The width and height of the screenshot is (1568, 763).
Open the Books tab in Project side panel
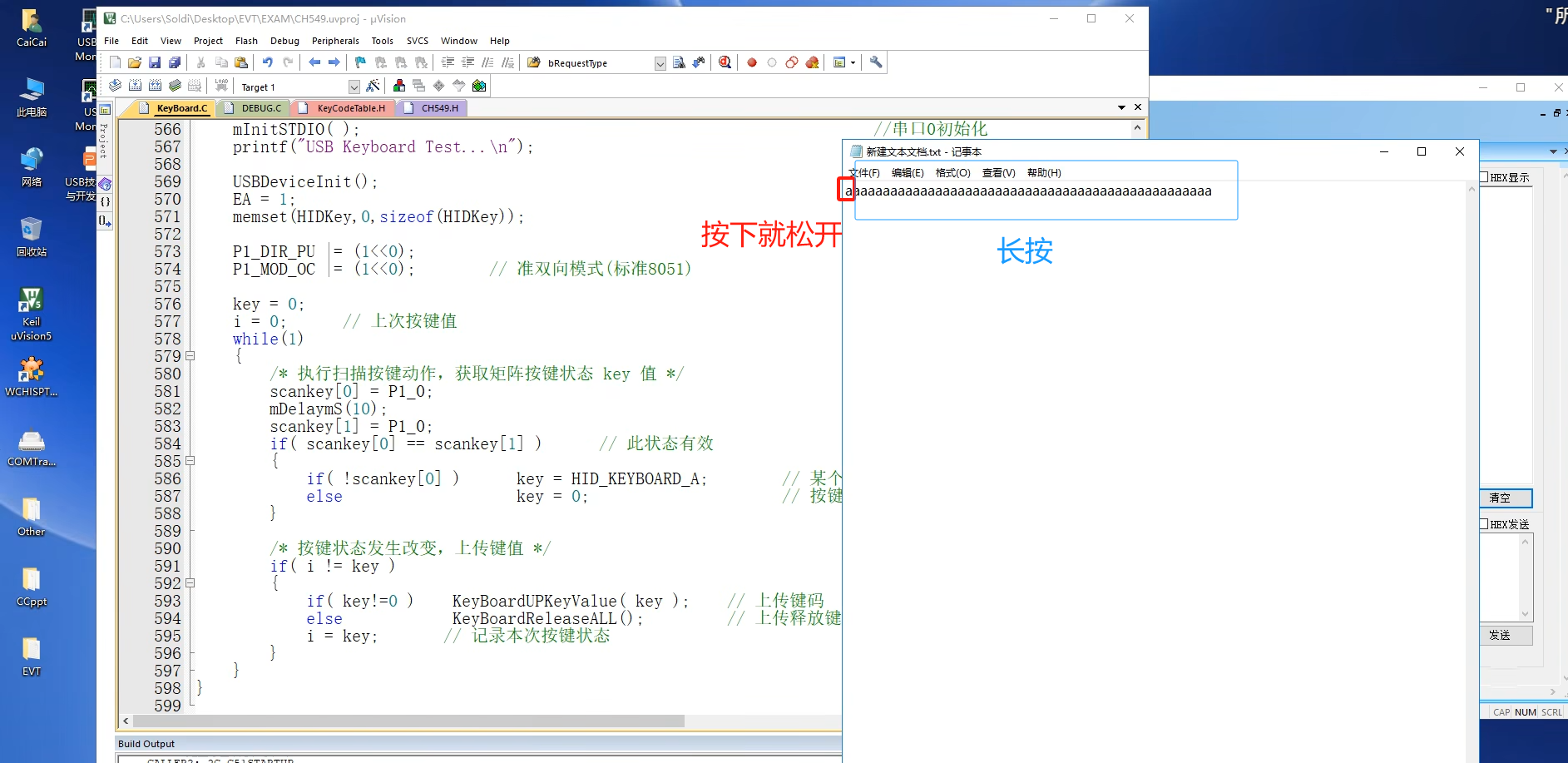pos(105,183)
